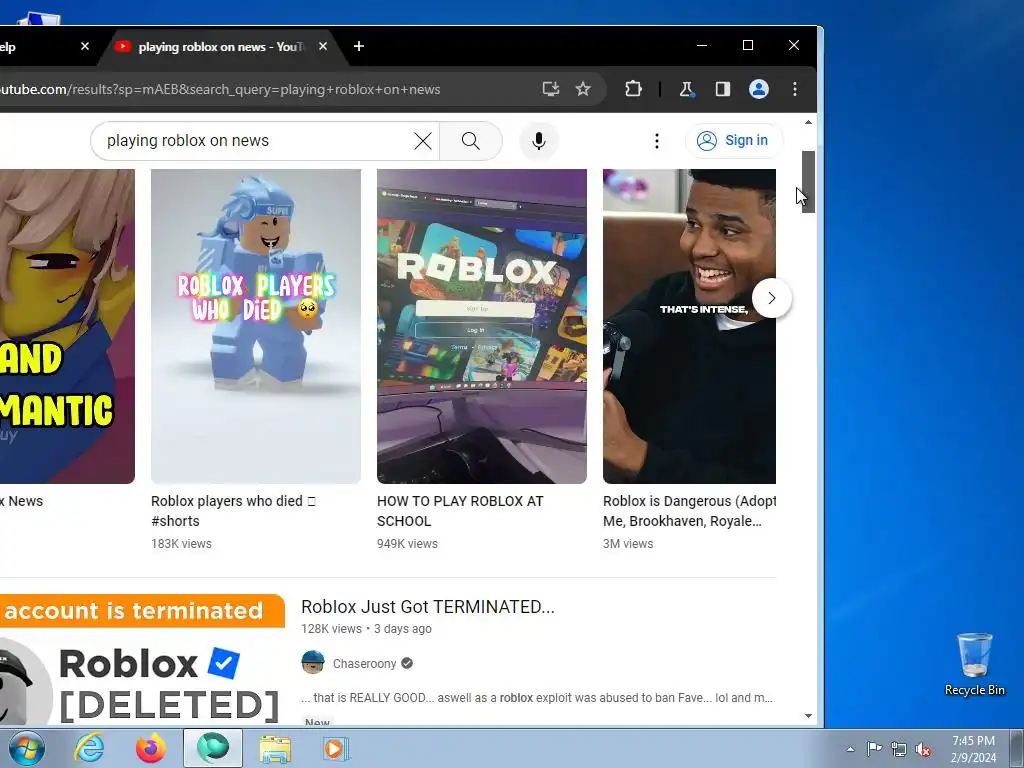
Task: Maximize the browser window
Action: coord(748,45)
